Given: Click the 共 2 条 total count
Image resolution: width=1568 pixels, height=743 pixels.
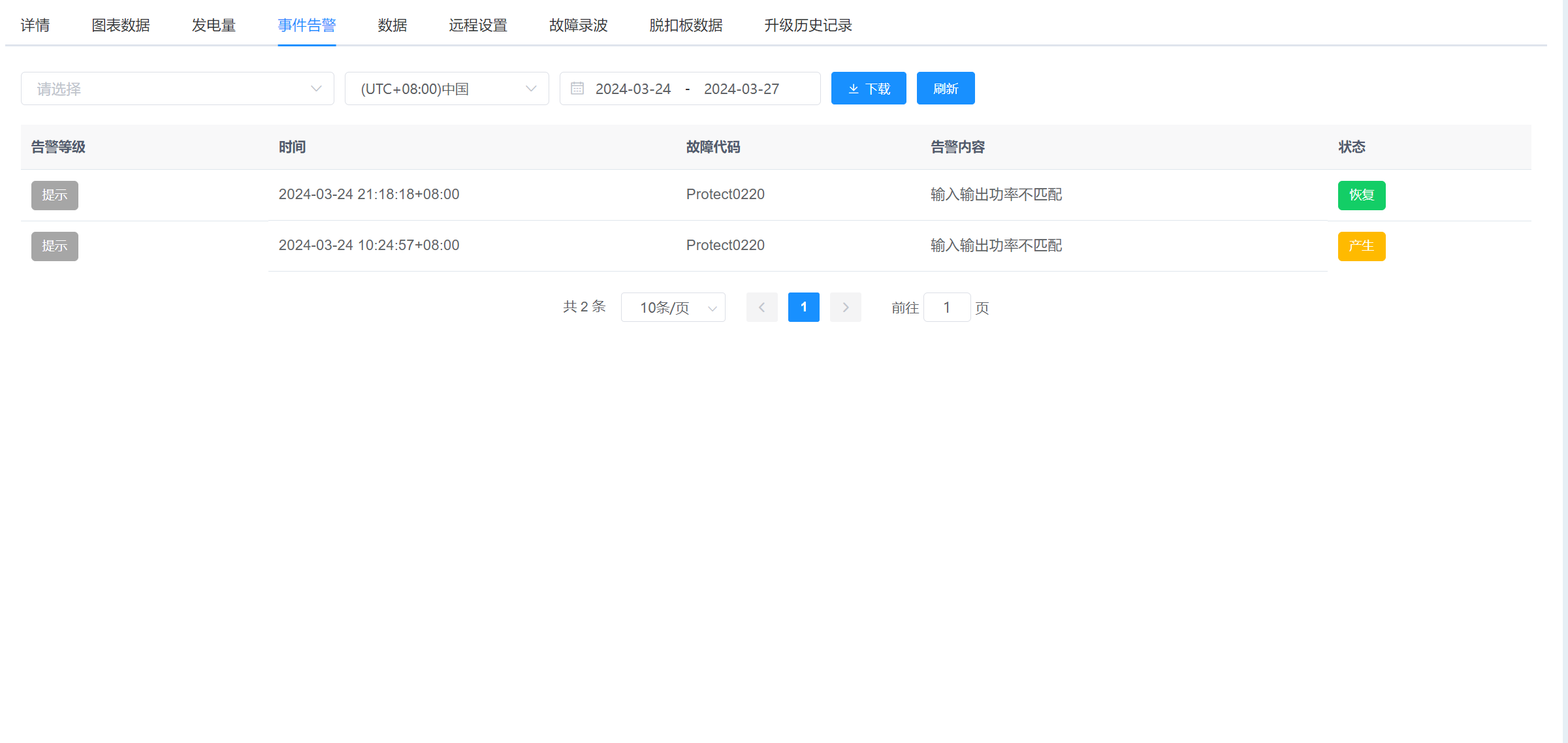Looking at the screenshot, I should (584, 307).
